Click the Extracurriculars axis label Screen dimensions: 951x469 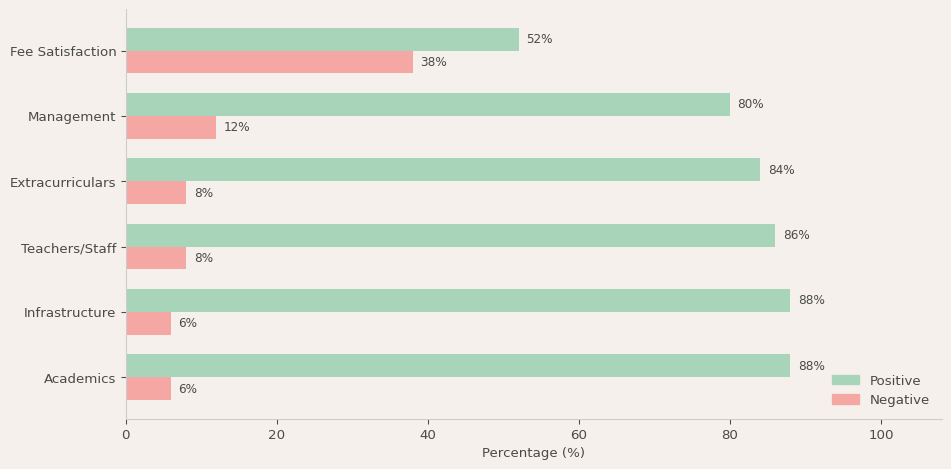63,183
